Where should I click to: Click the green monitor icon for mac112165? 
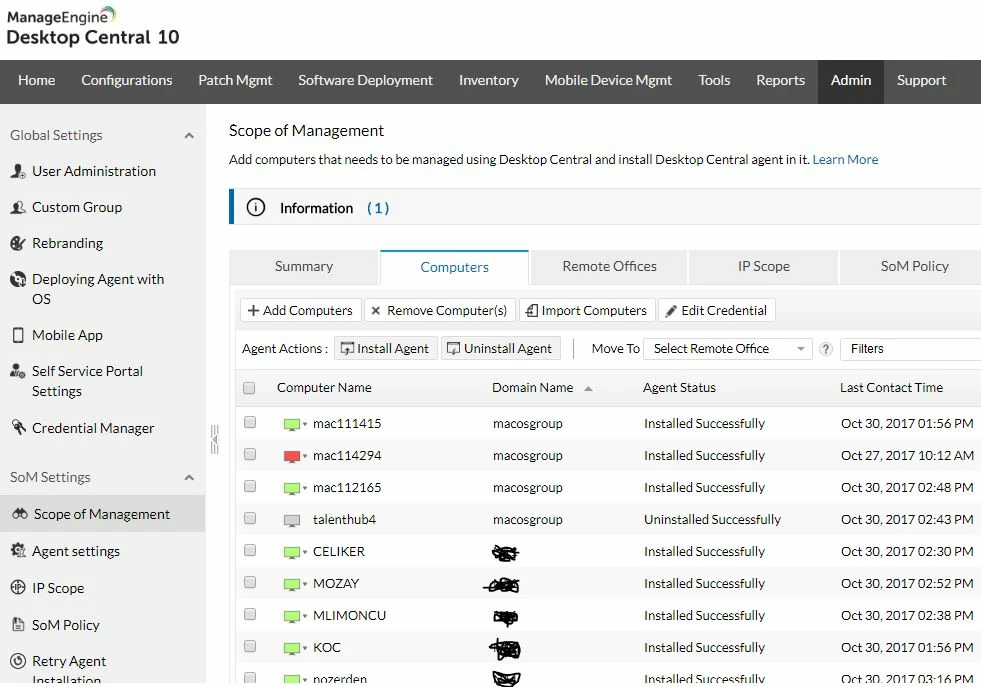292,488
